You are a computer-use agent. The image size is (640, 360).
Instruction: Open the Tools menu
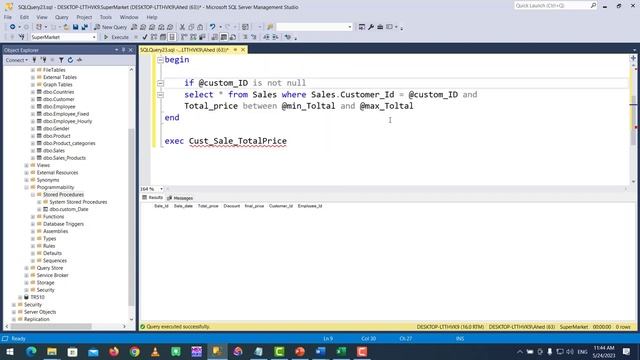pyautogui.click(x=106, y=17)
